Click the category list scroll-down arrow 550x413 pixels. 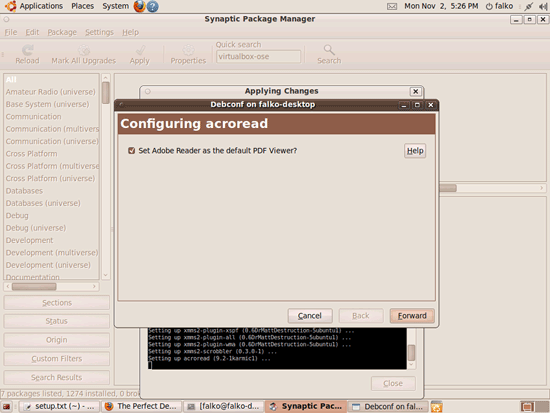[106, 275]
